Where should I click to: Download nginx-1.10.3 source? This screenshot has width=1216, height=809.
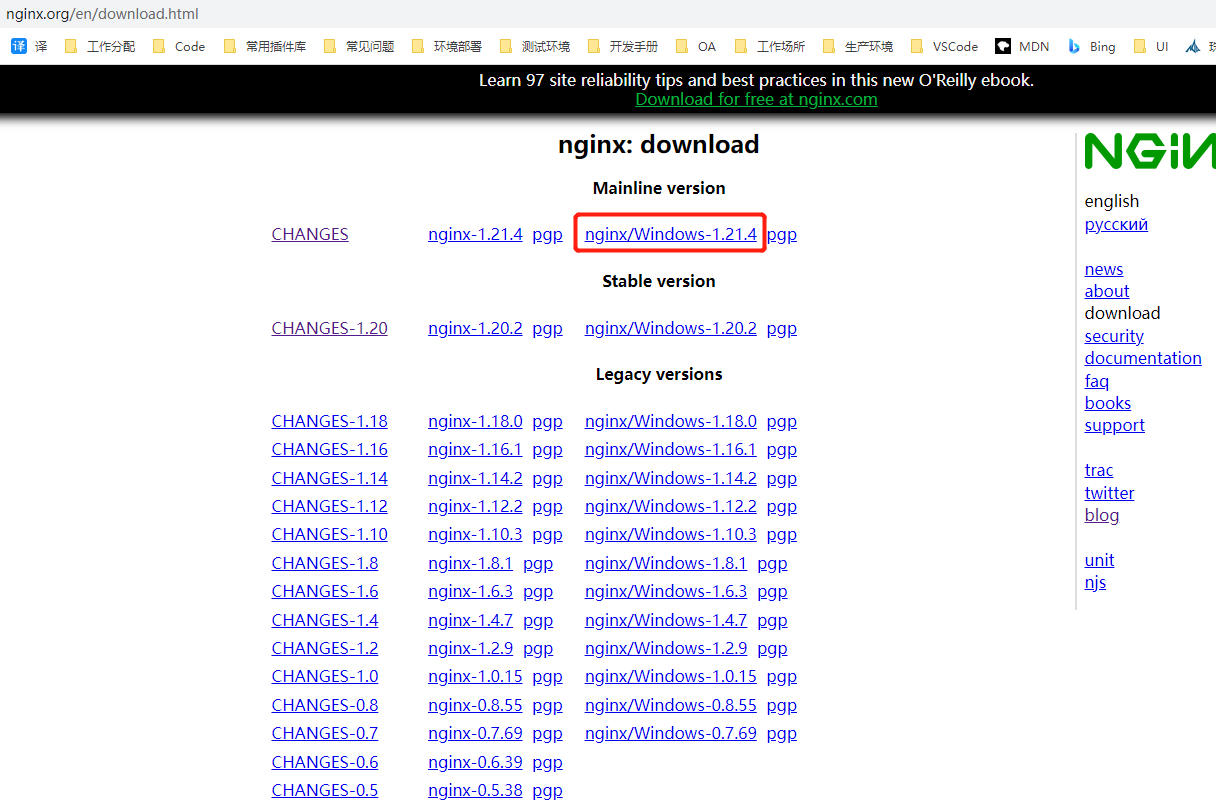click(x=475, y=534)
